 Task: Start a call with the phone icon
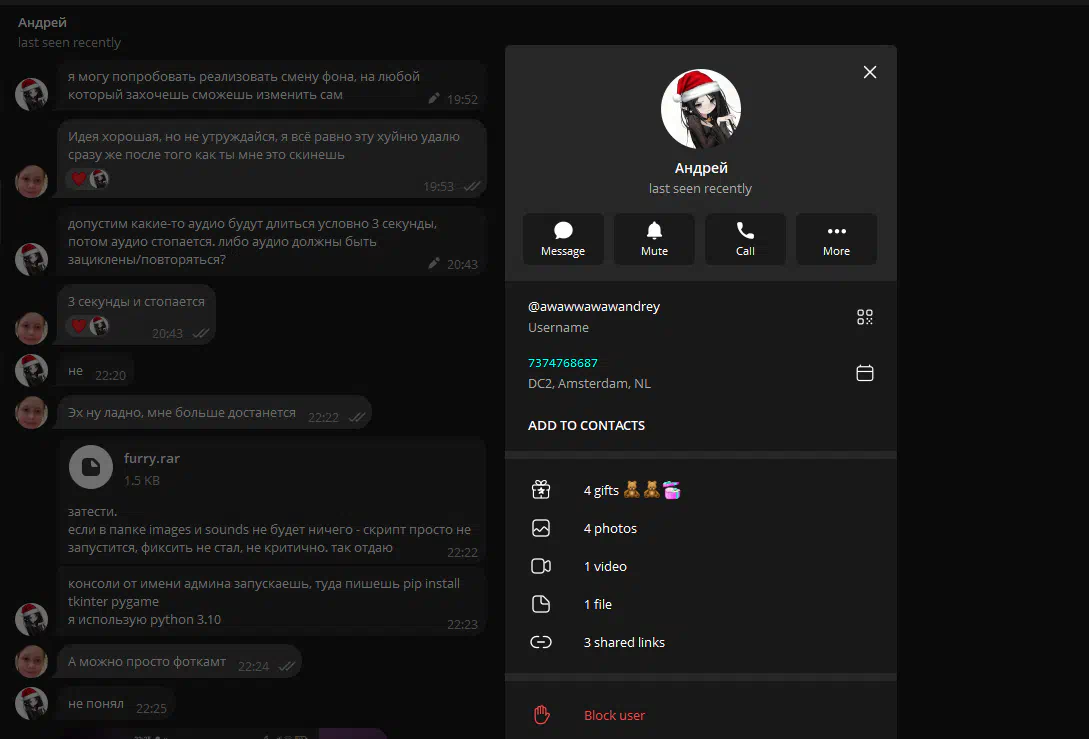(745, 239)
